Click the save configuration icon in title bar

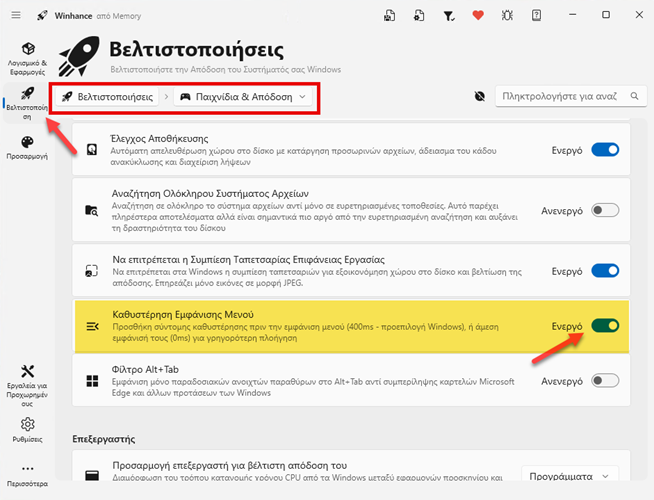pyautogui.click(x=390, y=16)
